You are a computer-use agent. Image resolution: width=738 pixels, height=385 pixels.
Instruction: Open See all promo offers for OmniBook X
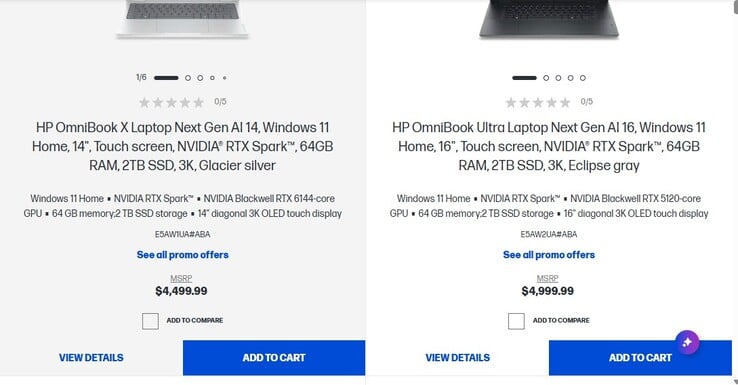[x=183, y=255]
